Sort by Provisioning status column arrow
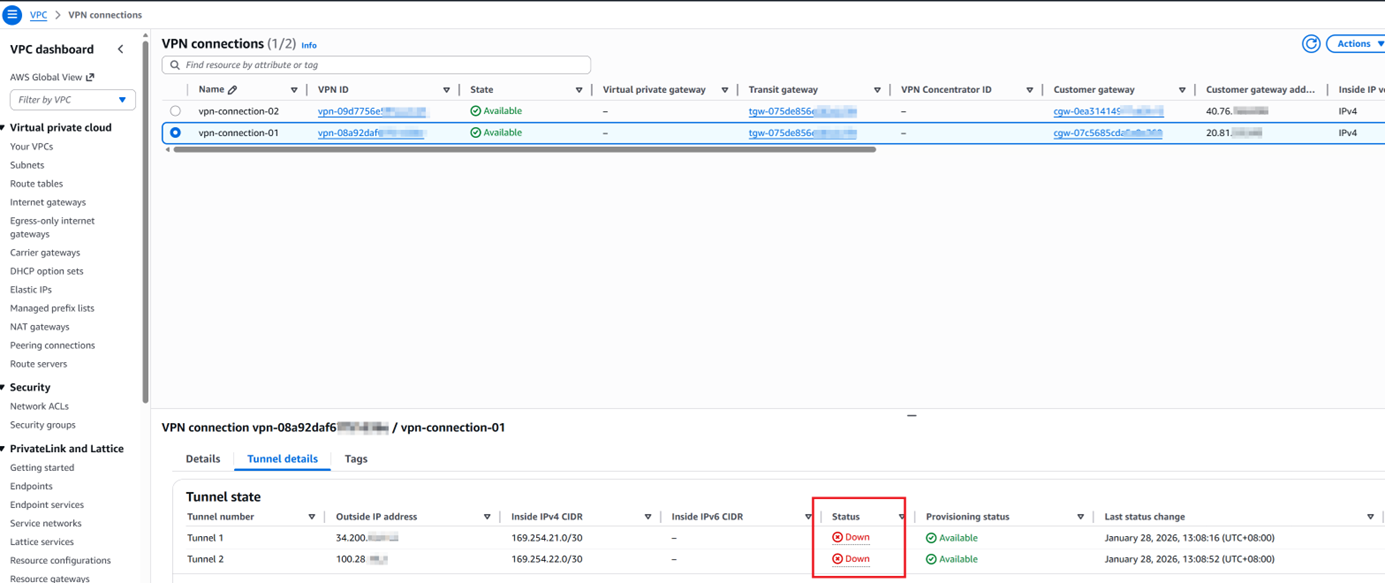The width and height of the screenshot is (1385, 583). pyautogui.click(x=1080, y=517)
